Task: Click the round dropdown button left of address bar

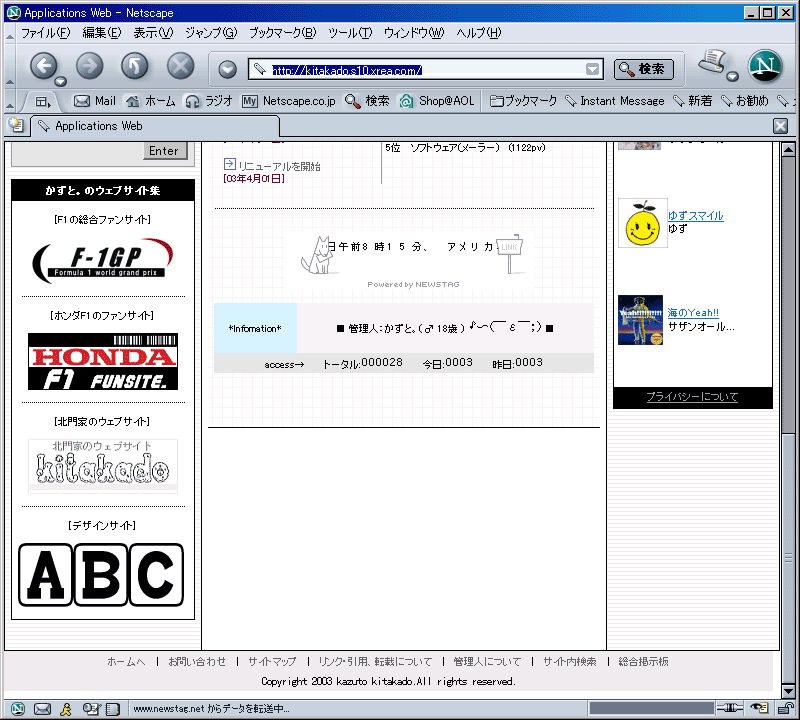Action: [x=228, y=69]
